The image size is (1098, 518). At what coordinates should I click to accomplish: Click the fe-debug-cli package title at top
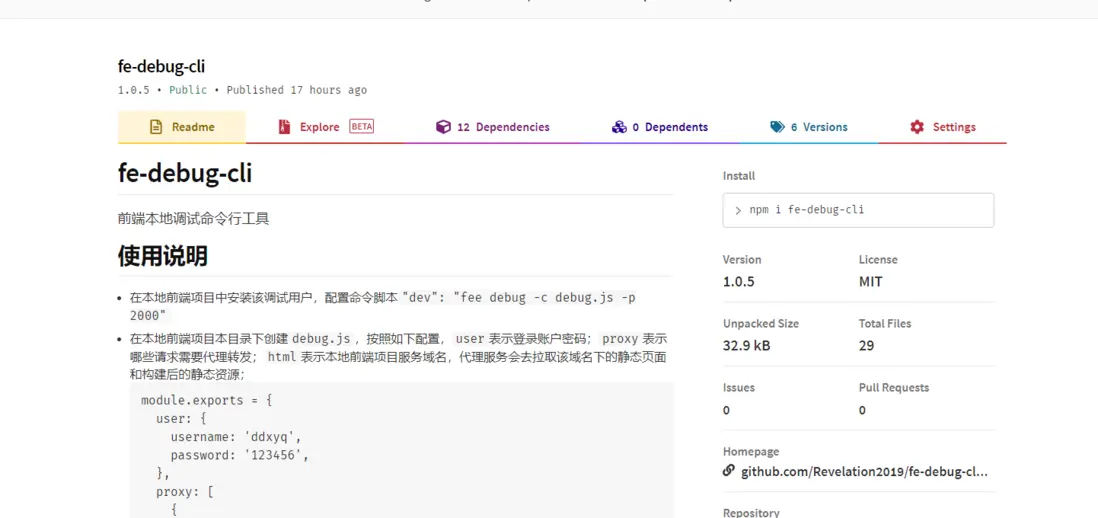[162, 67]
